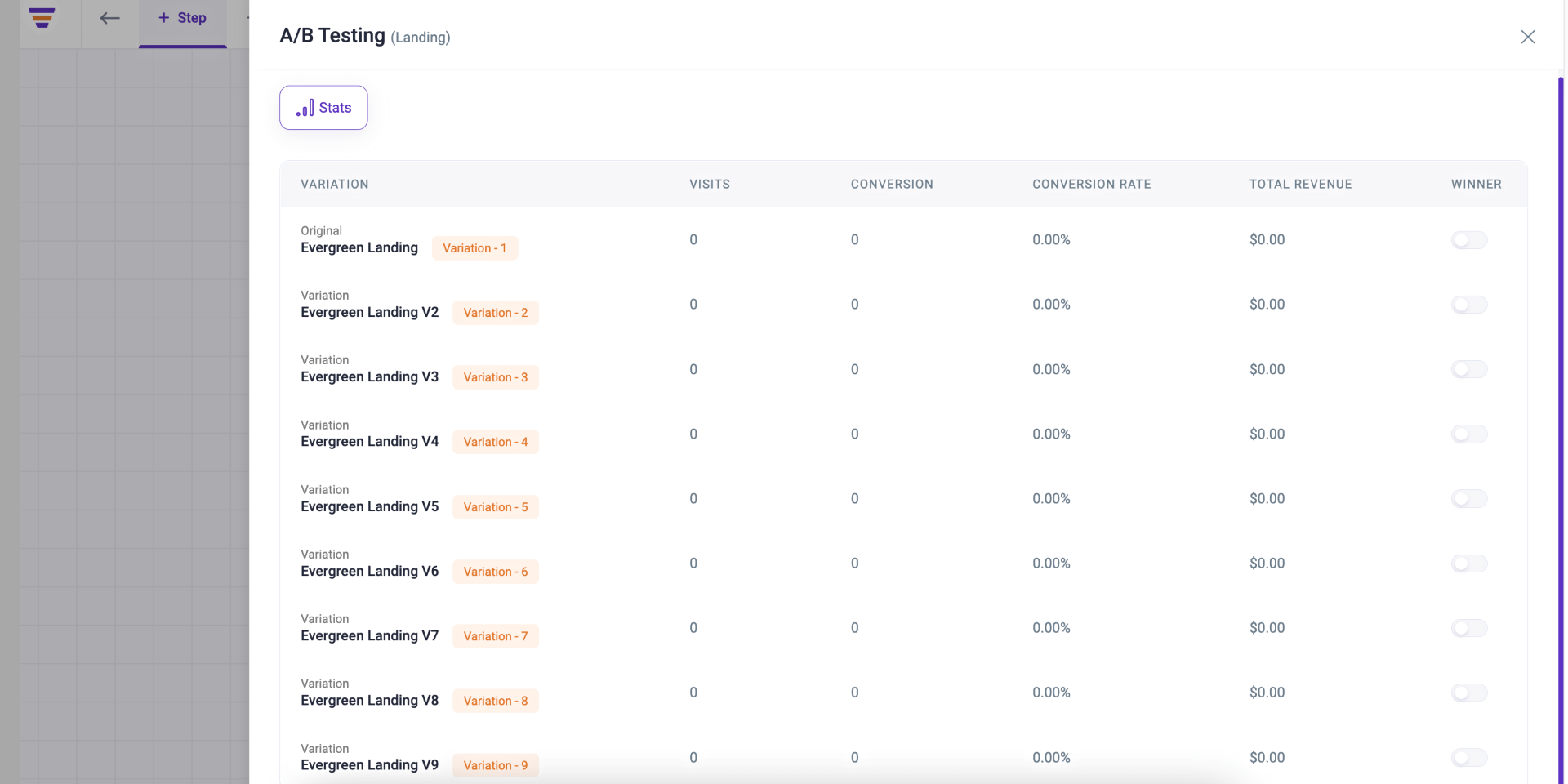
Task: Enable winner switch for Evergreen Landing V3
Action: [x=1469, y=369]
